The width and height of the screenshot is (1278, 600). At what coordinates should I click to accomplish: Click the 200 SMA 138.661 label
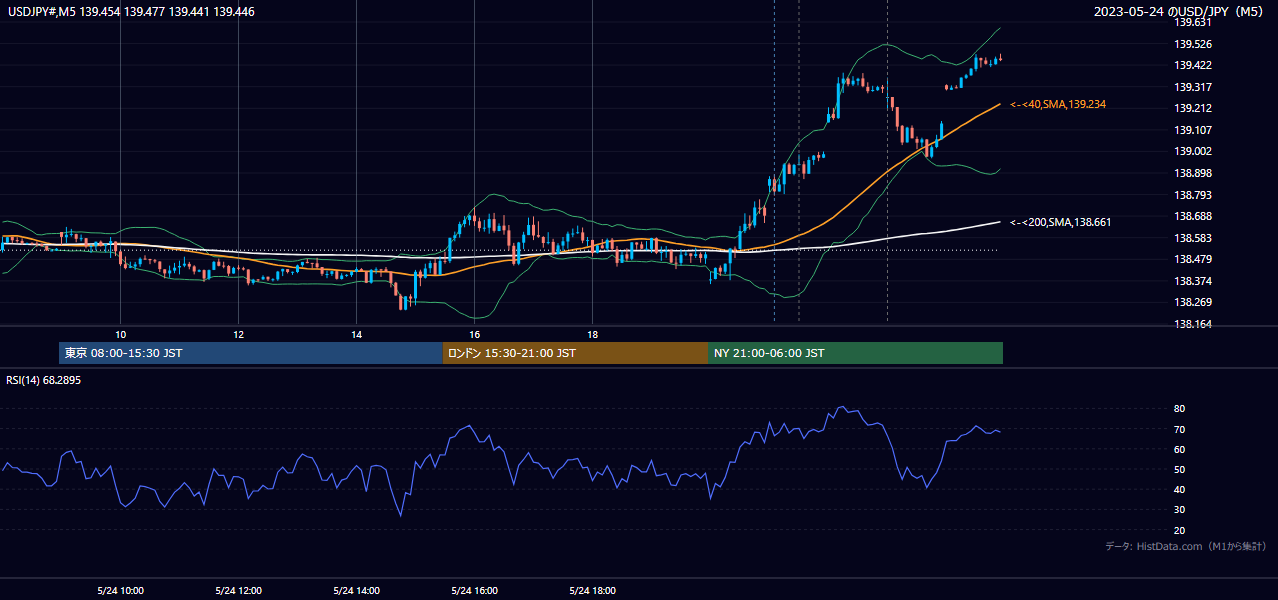[x=1060, y=222]
